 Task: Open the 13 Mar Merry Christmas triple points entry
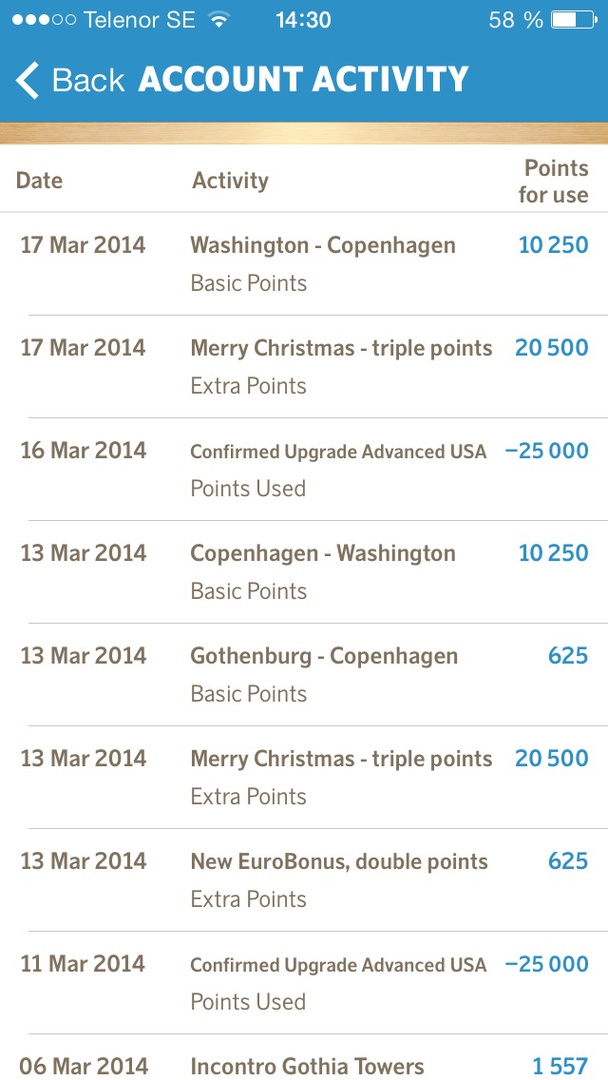341,759
